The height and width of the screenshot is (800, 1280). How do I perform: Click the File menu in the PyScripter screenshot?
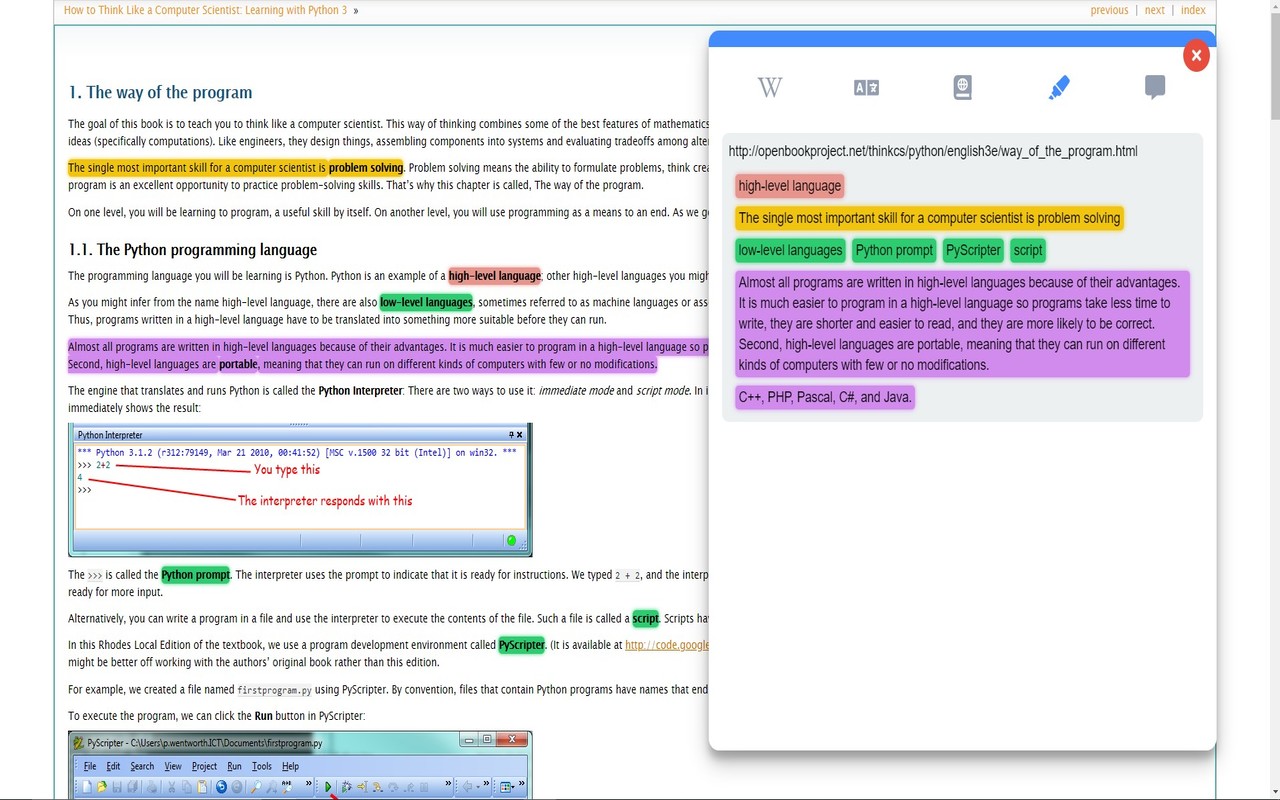[x=90, y=766]
